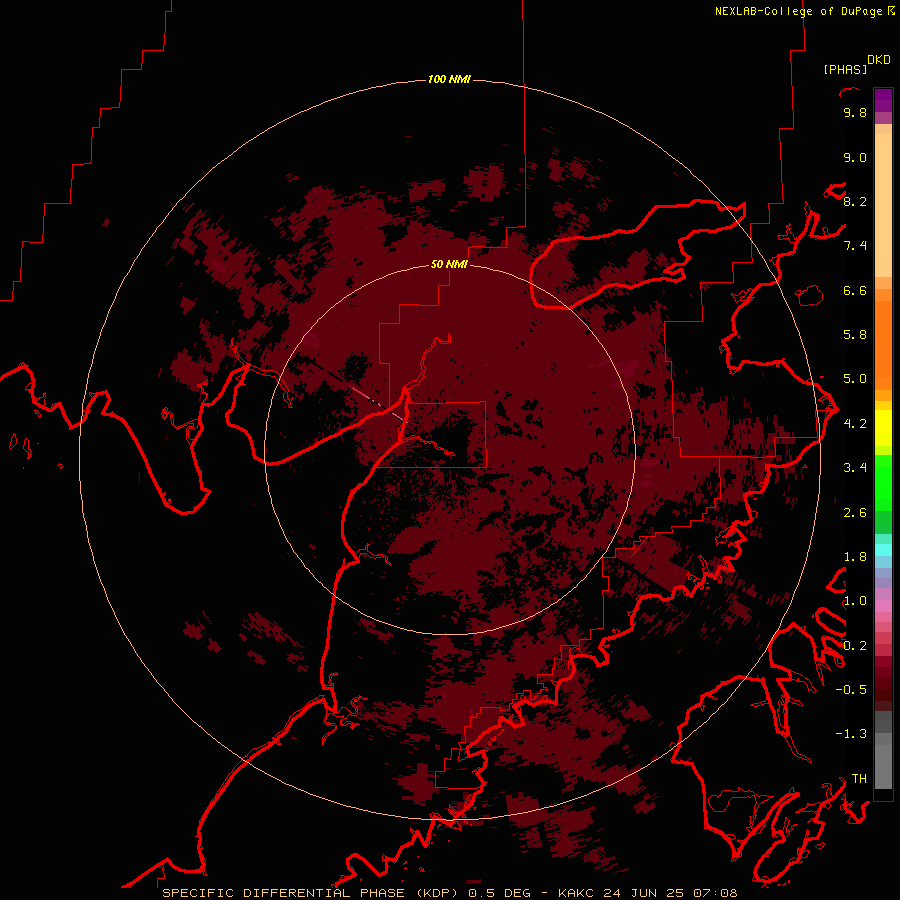This screenshot has height=900, width=900.
Task: Click the [PHAS] label above the color scale
Action: [845, 70]
